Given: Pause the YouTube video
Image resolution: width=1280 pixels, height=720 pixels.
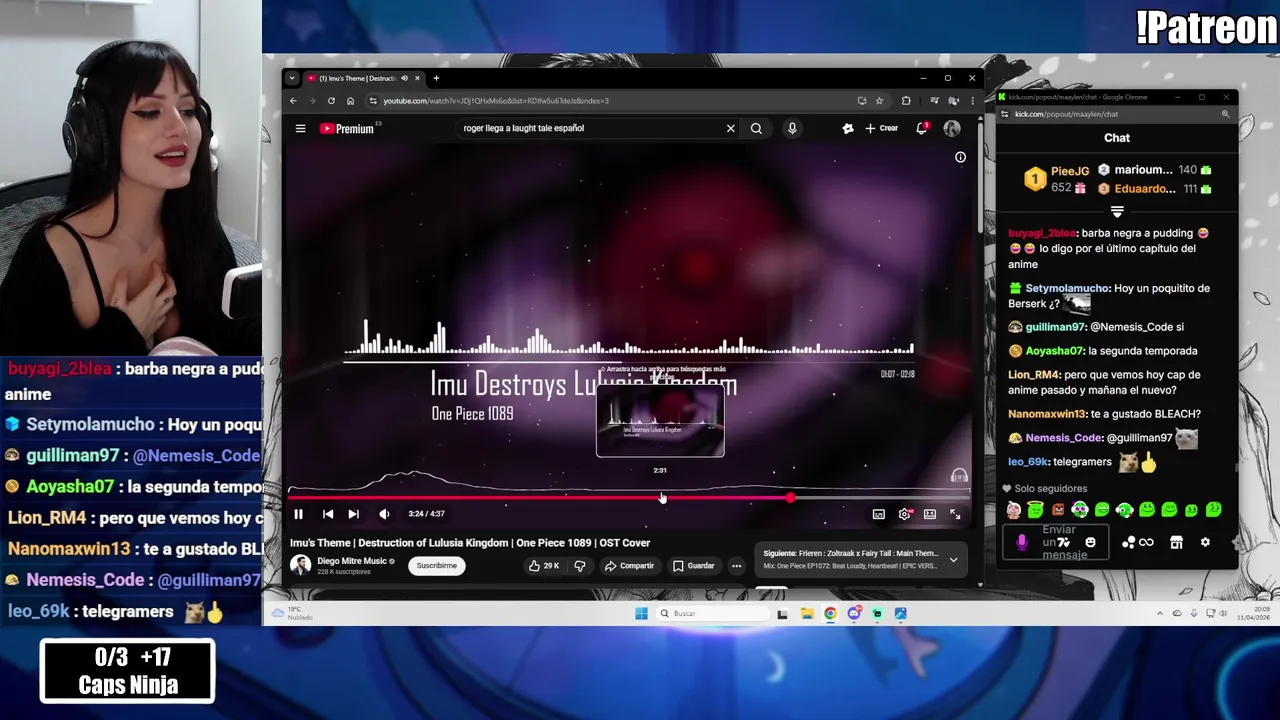Looking at the screenshot, I should [298, 514].
